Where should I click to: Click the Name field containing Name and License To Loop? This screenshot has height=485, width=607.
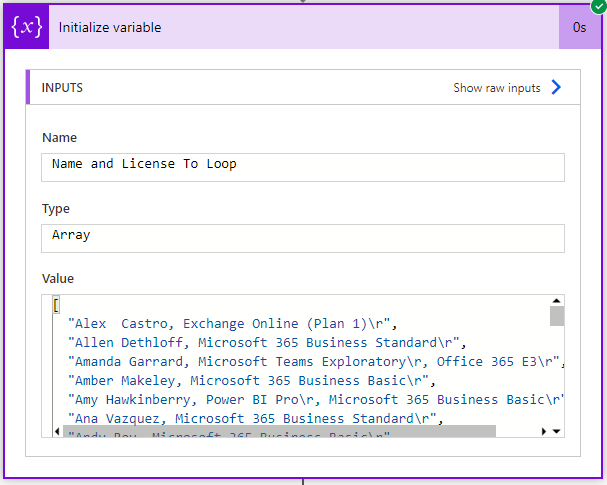tap(303, 167)
